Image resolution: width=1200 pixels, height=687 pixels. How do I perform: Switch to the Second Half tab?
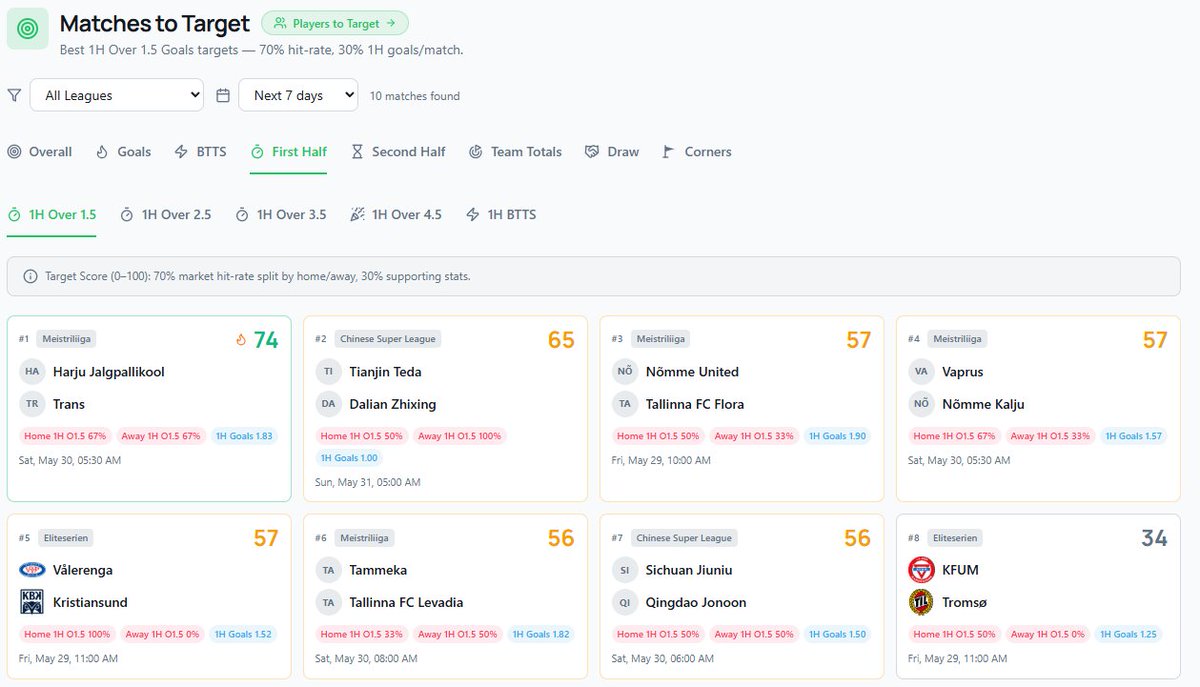tap(398, 152)
